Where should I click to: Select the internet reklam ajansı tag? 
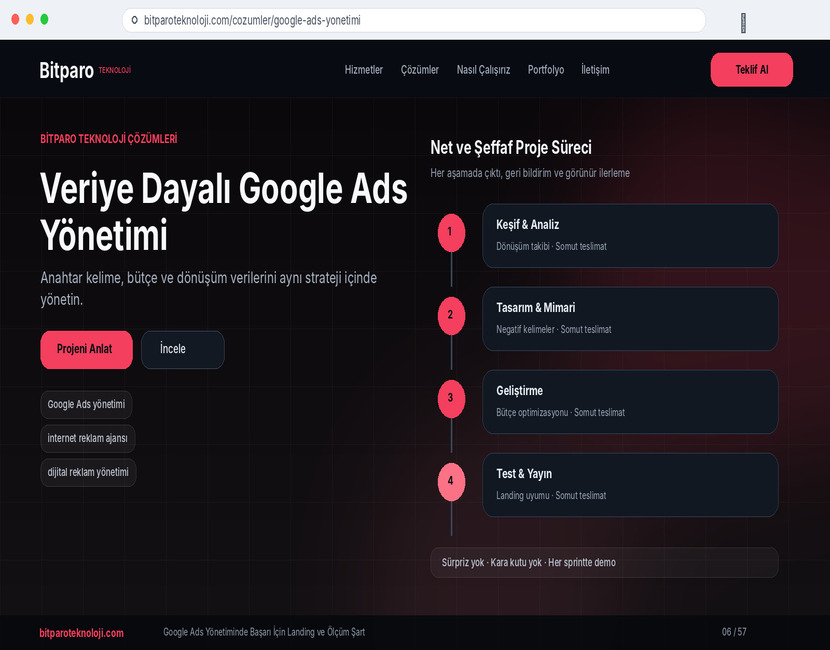pyautogui.click(x=88, y=438)
